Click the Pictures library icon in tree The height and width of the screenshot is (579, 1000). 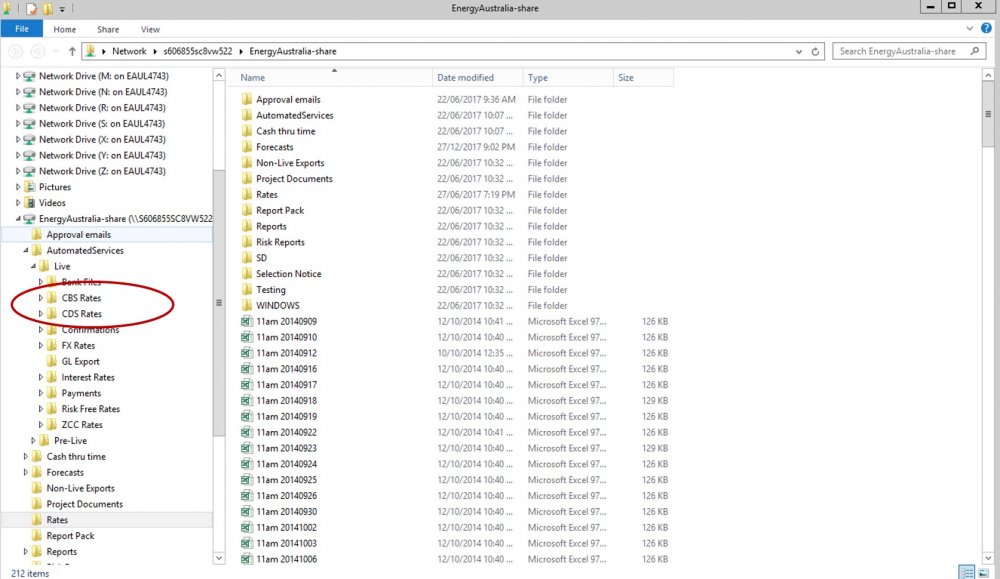29,187
